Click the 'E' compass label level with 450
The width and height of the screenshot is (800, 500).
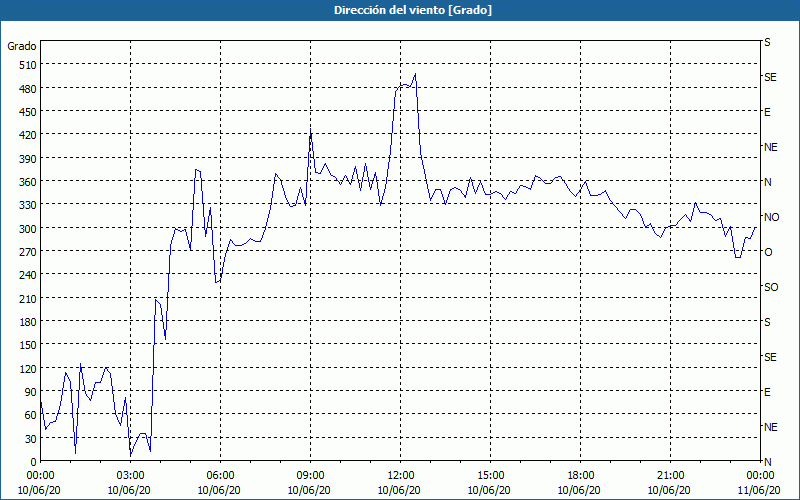tap(767, 112)
